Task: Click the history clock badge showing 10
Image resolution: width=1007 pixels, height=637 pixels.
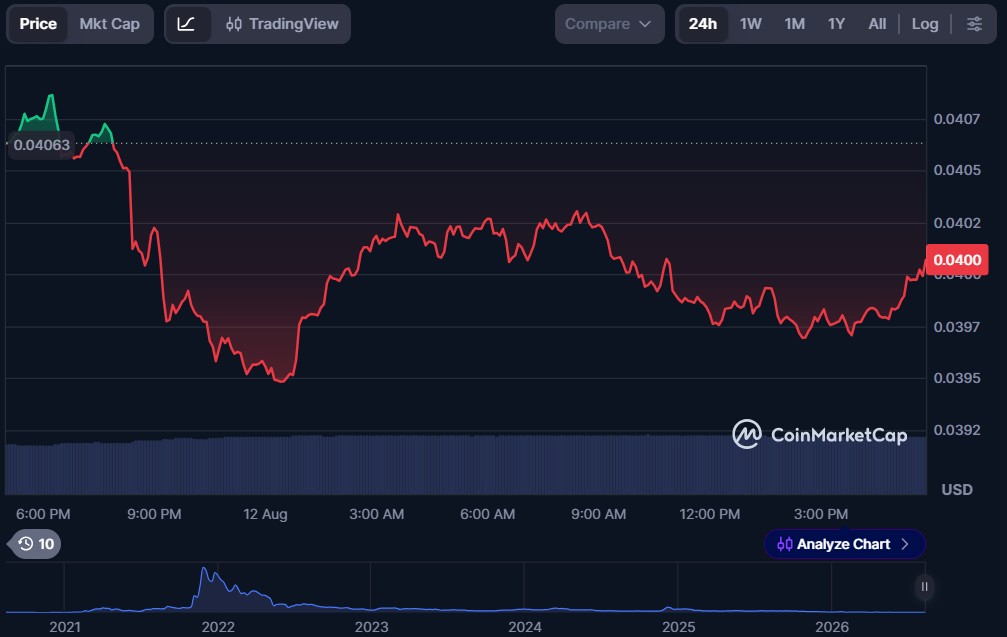Action: (x=36, y=544)
